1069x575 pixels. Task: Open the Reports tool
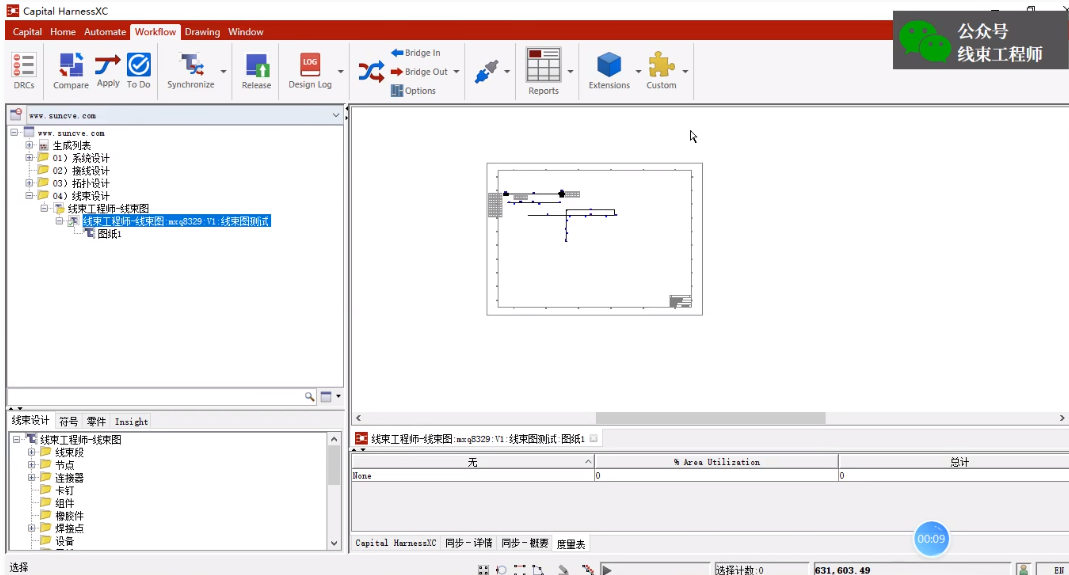pyautogui.click(x=543, y=71)
